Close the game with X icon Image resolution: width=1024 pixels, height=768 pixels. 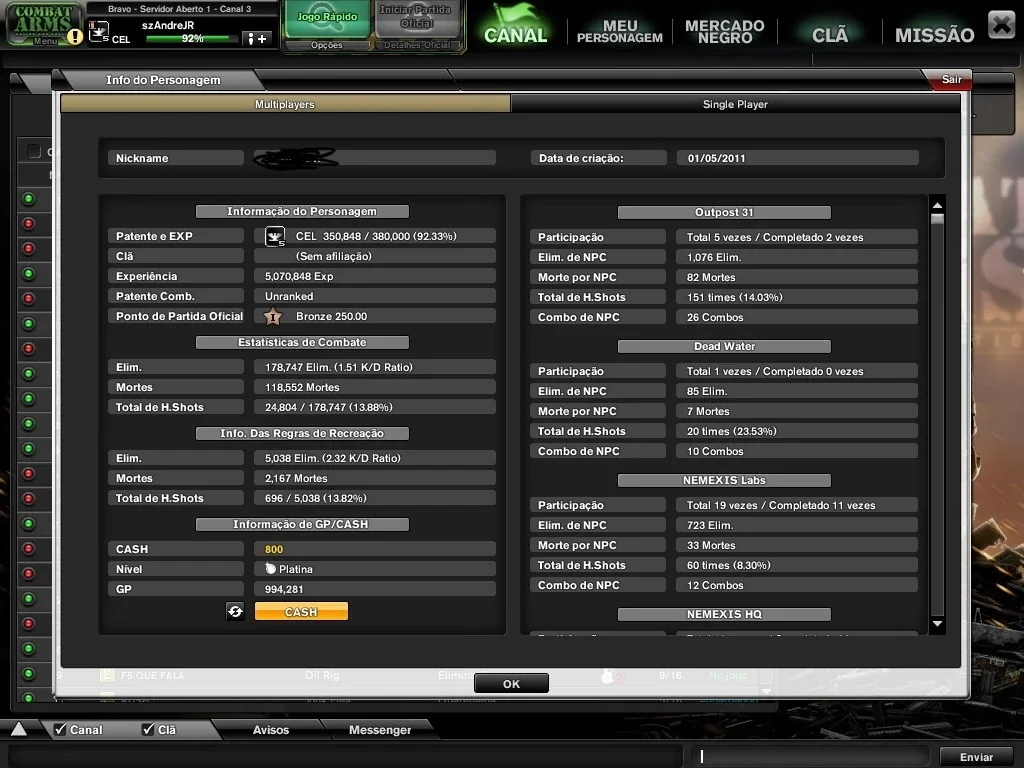(1001, 25)
